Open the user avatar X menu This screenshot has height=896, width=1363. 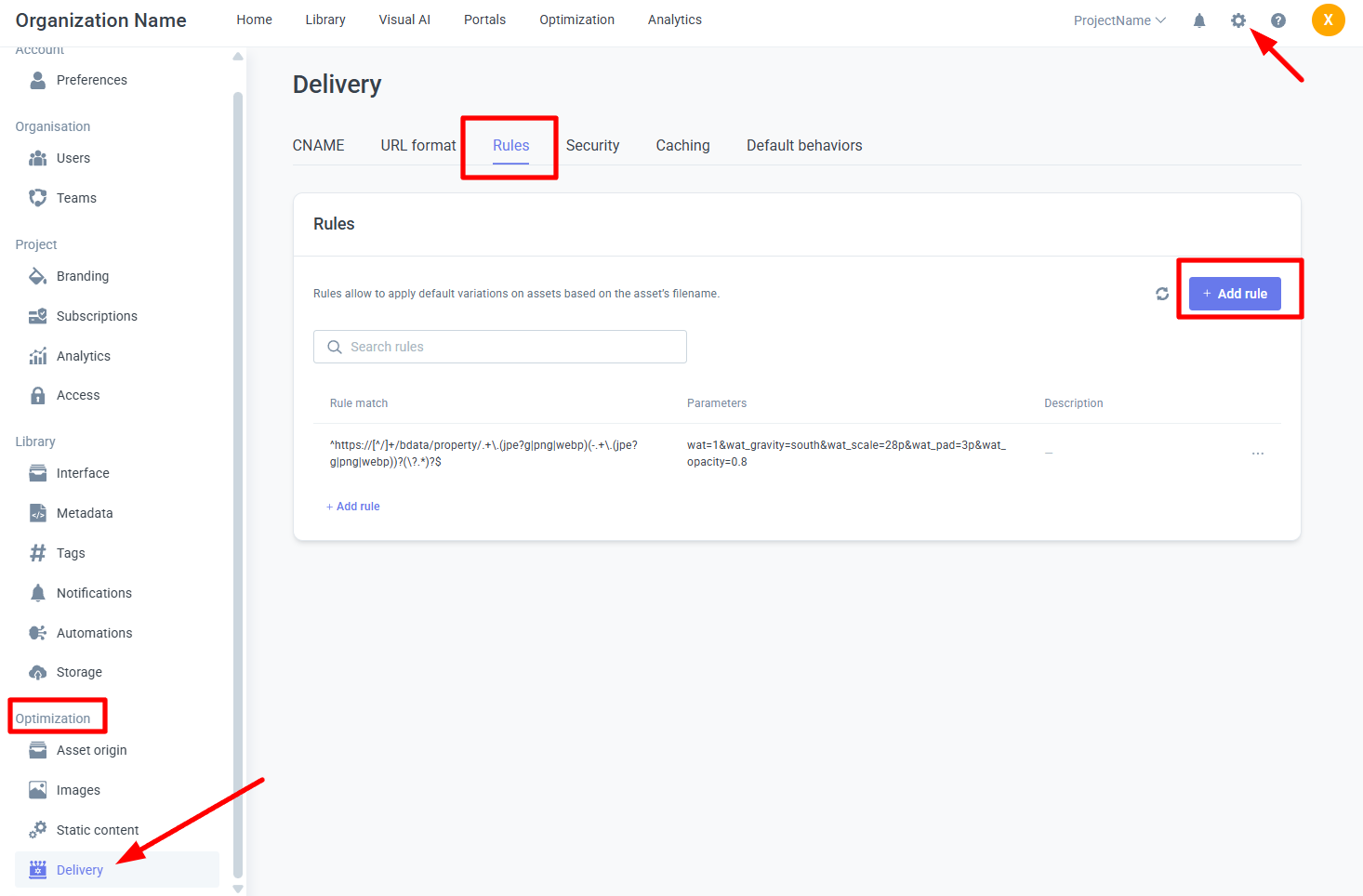click(x=1328, y=20)
